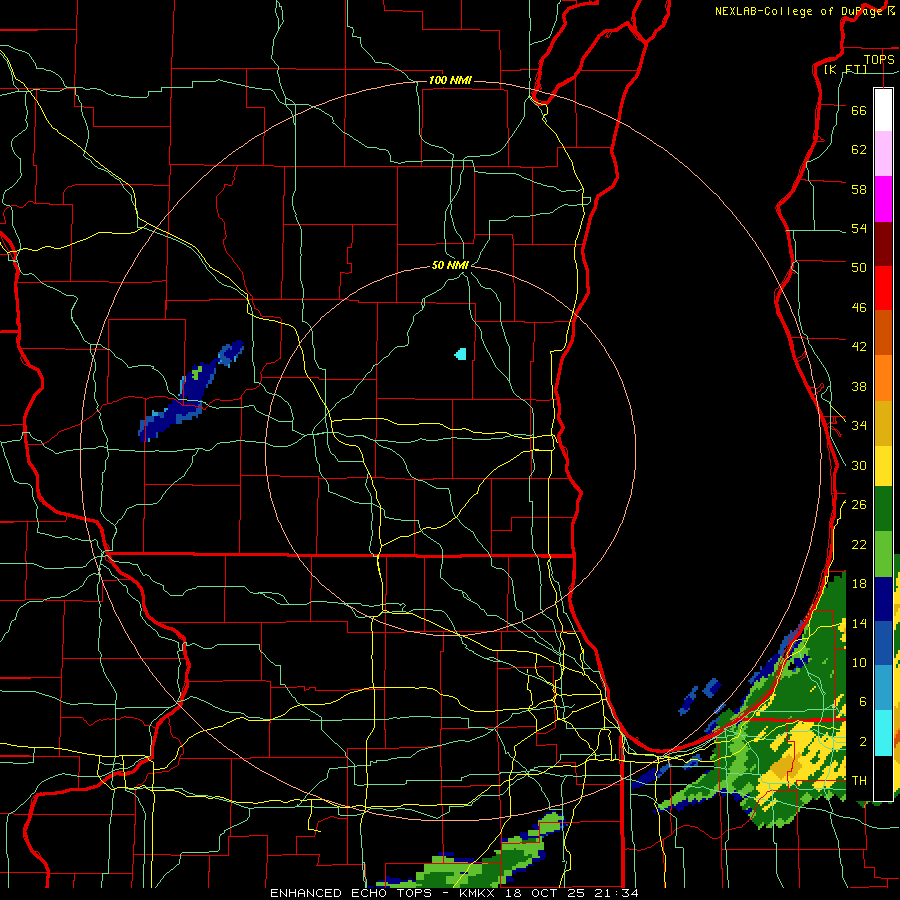Click the legend value '6'
The width and height of the screenshot is (900, 900).
click(863, 701)
